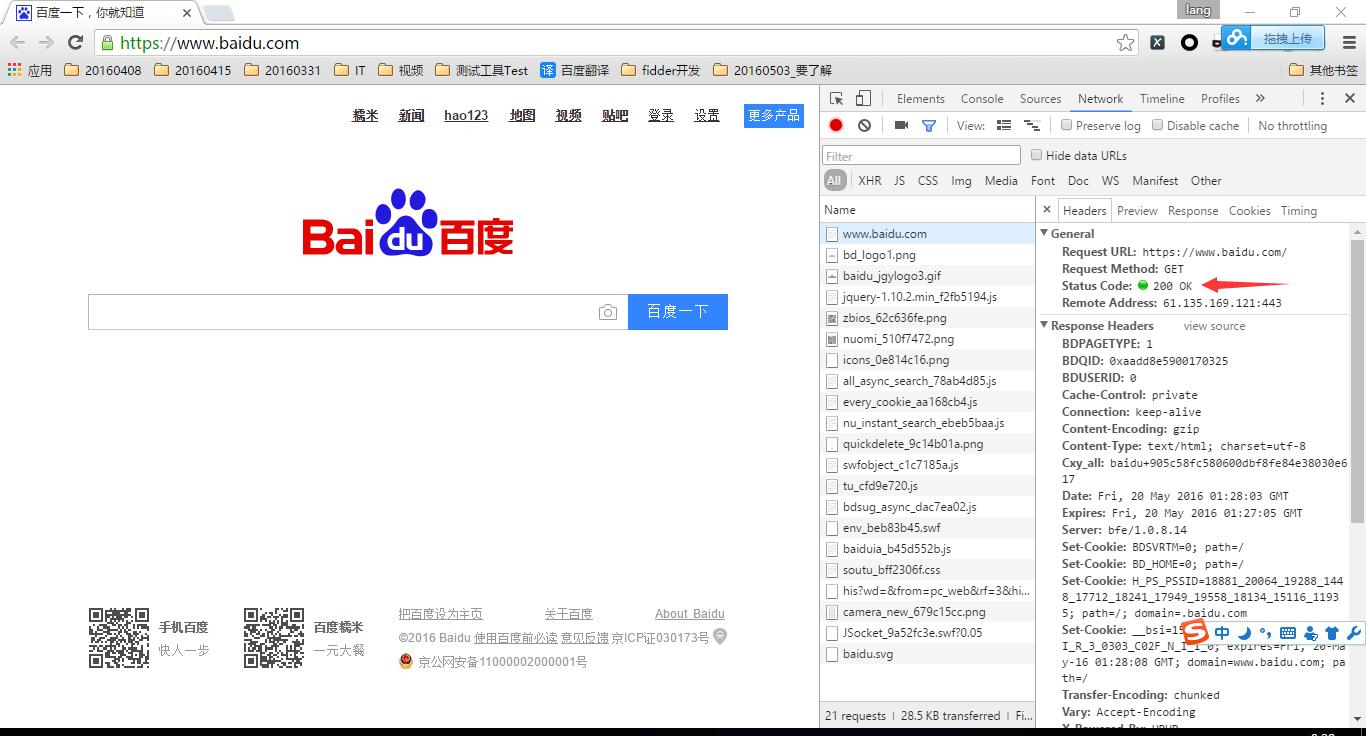Screen dimensions: 1366x736
Task: Stop network recording with red button
Action: pos(836,125)
